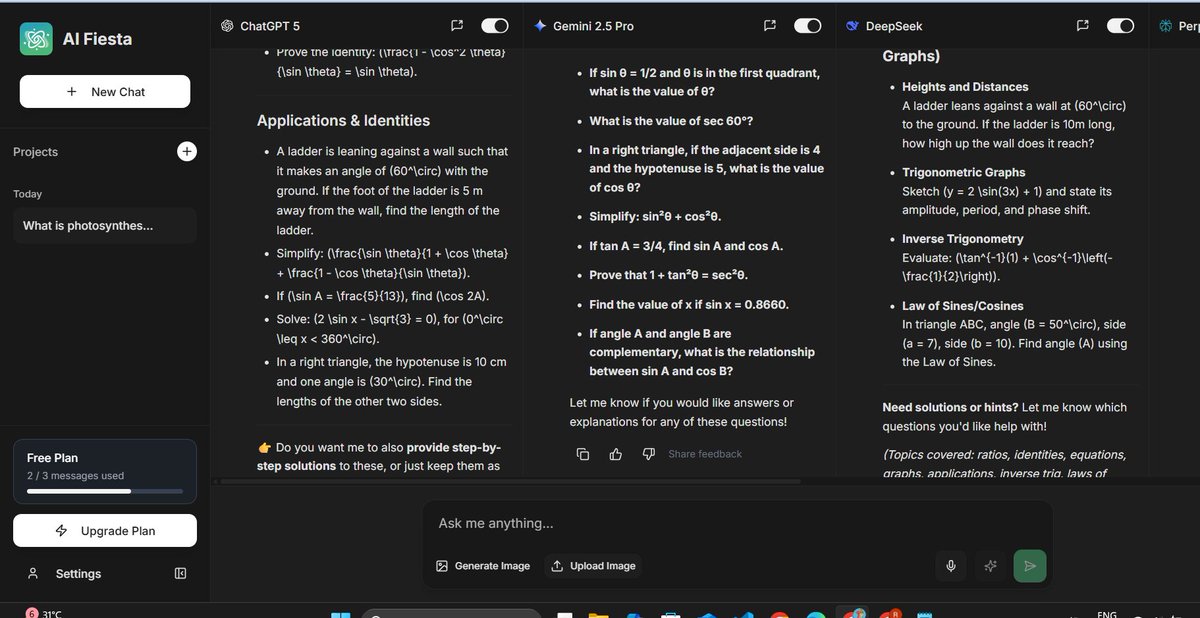The height and width of the screenshot is (618, 1200).
Task: Click 'Prove that 1 + tan²θ = sec²θ.'
Action: (669, 275)
